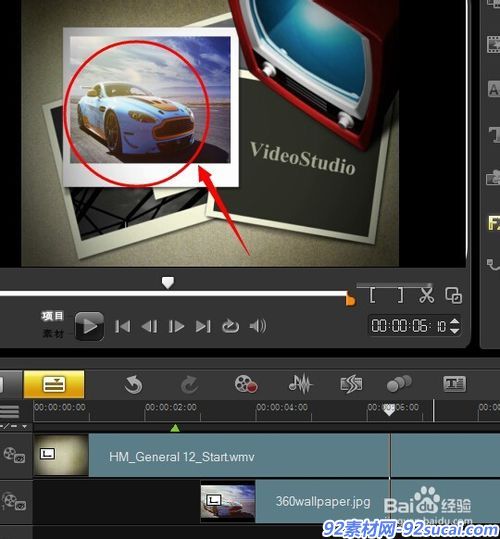Set mark-in with left bracket
Viewport: 500px width, 539px height.
(x=373, y=296)
